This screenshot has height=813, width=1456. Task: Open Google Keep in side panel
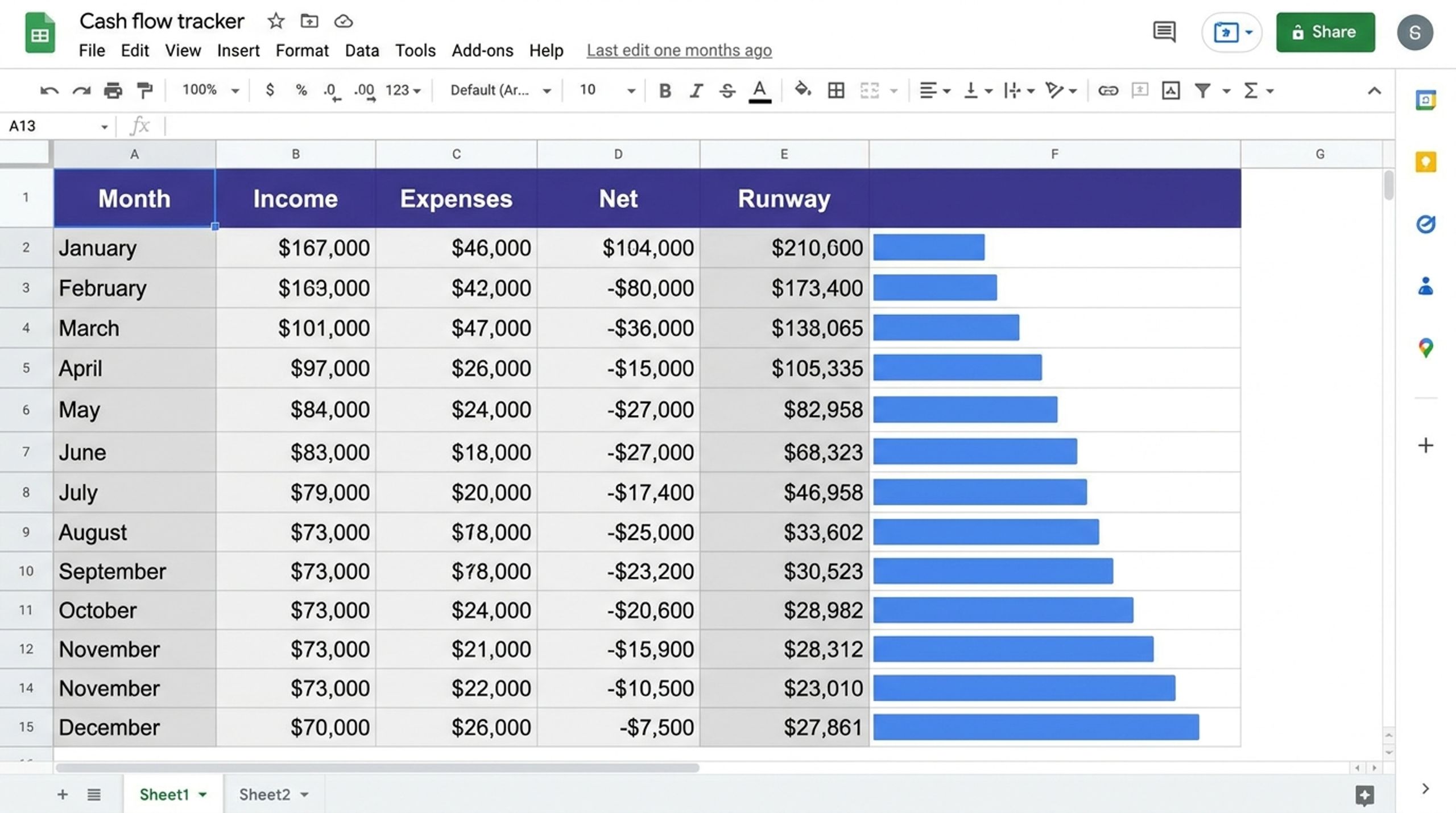(x=1425, y=162)
